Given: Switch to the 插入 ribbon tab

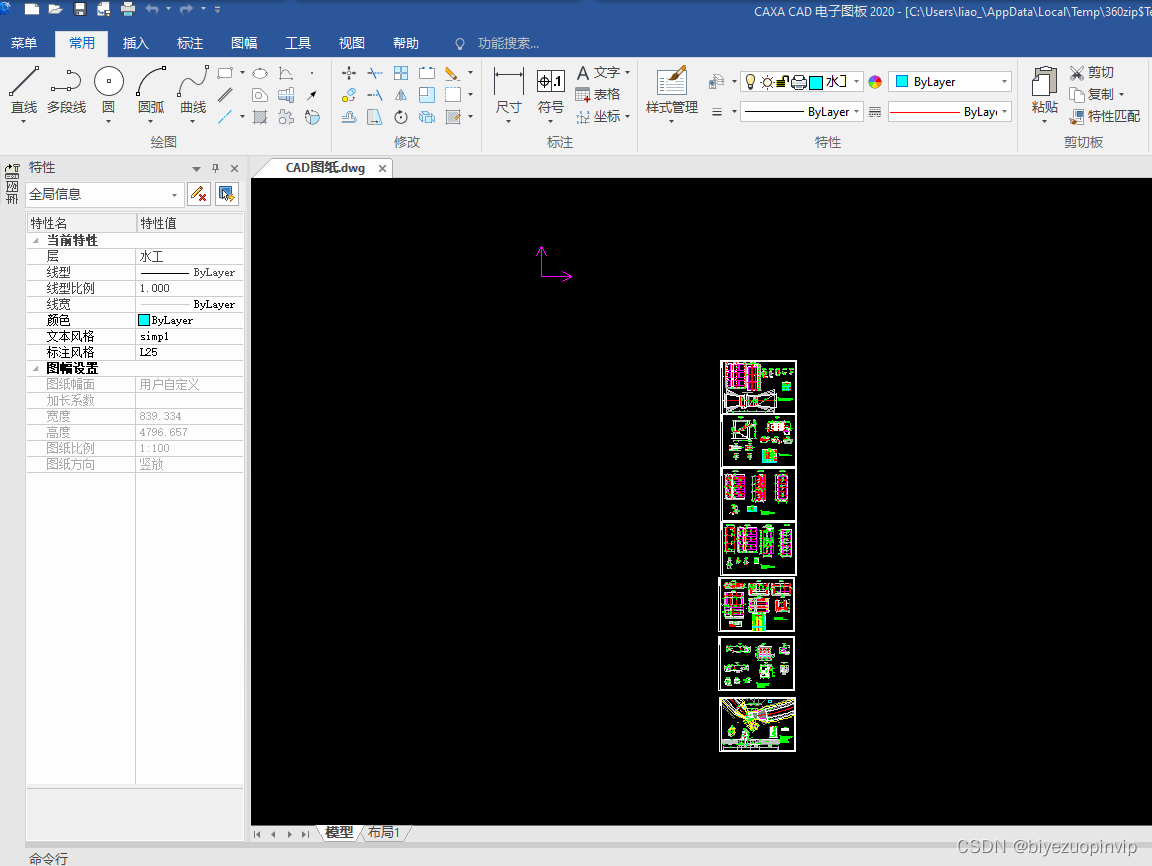Looking at the screenshot, I should pos(135,43).
